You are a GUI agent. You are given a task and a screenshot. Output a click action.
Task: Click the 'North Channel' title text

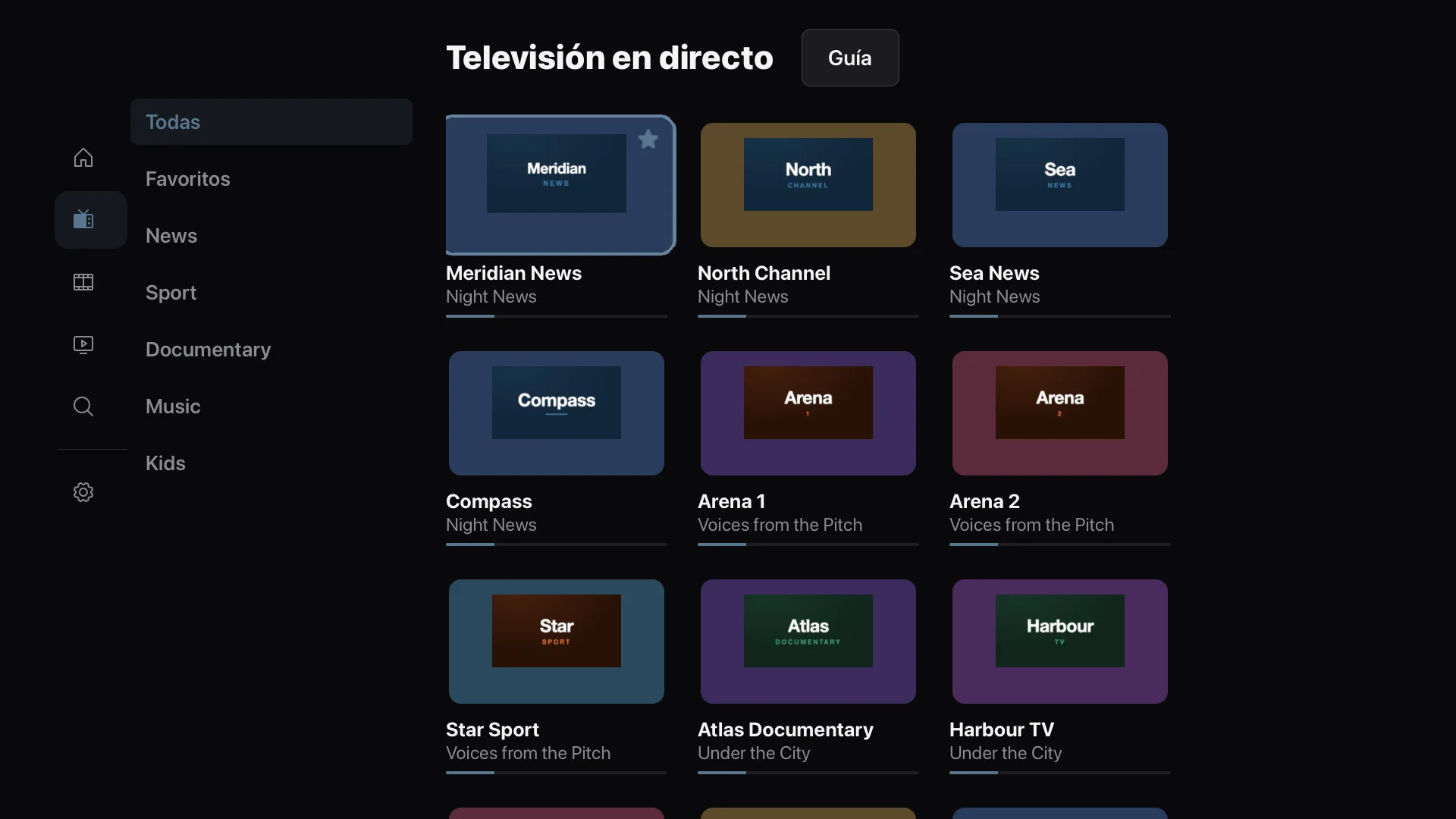[764, 273]
